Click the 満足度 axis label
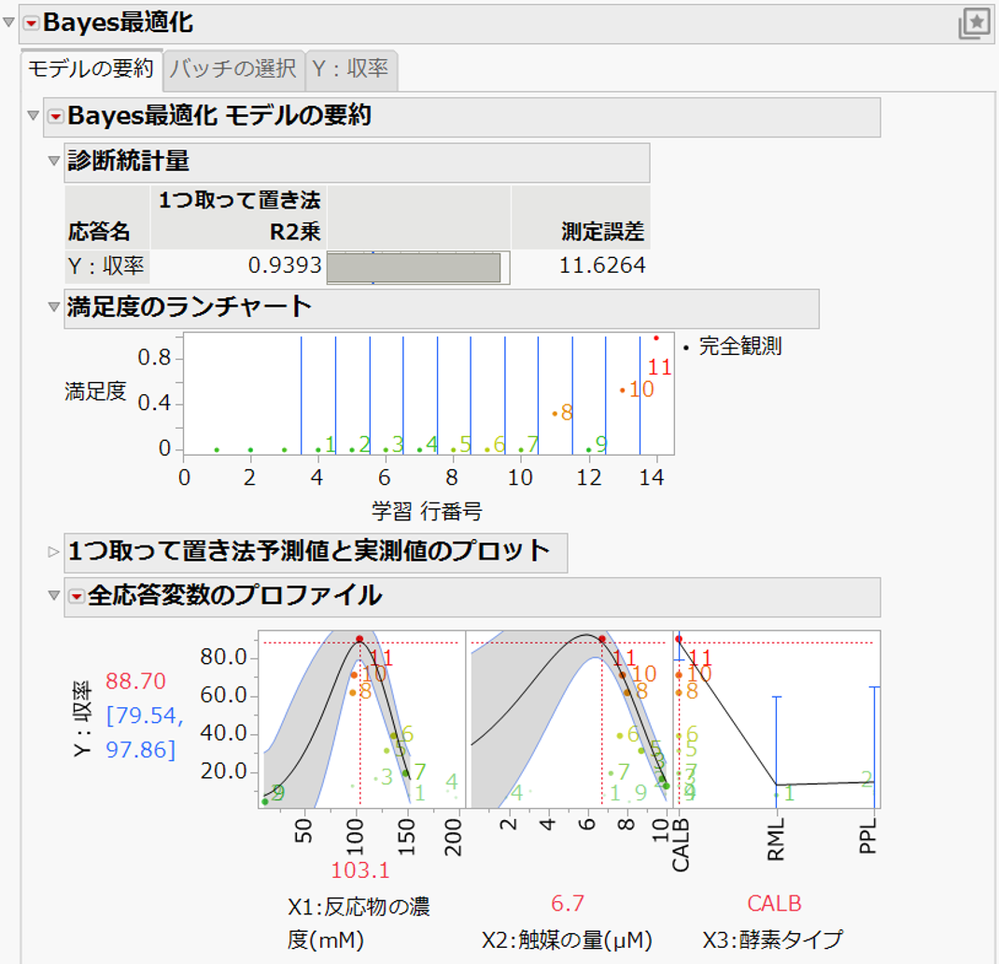This screenshot has height=964, width=999. [x=96, y=391]
